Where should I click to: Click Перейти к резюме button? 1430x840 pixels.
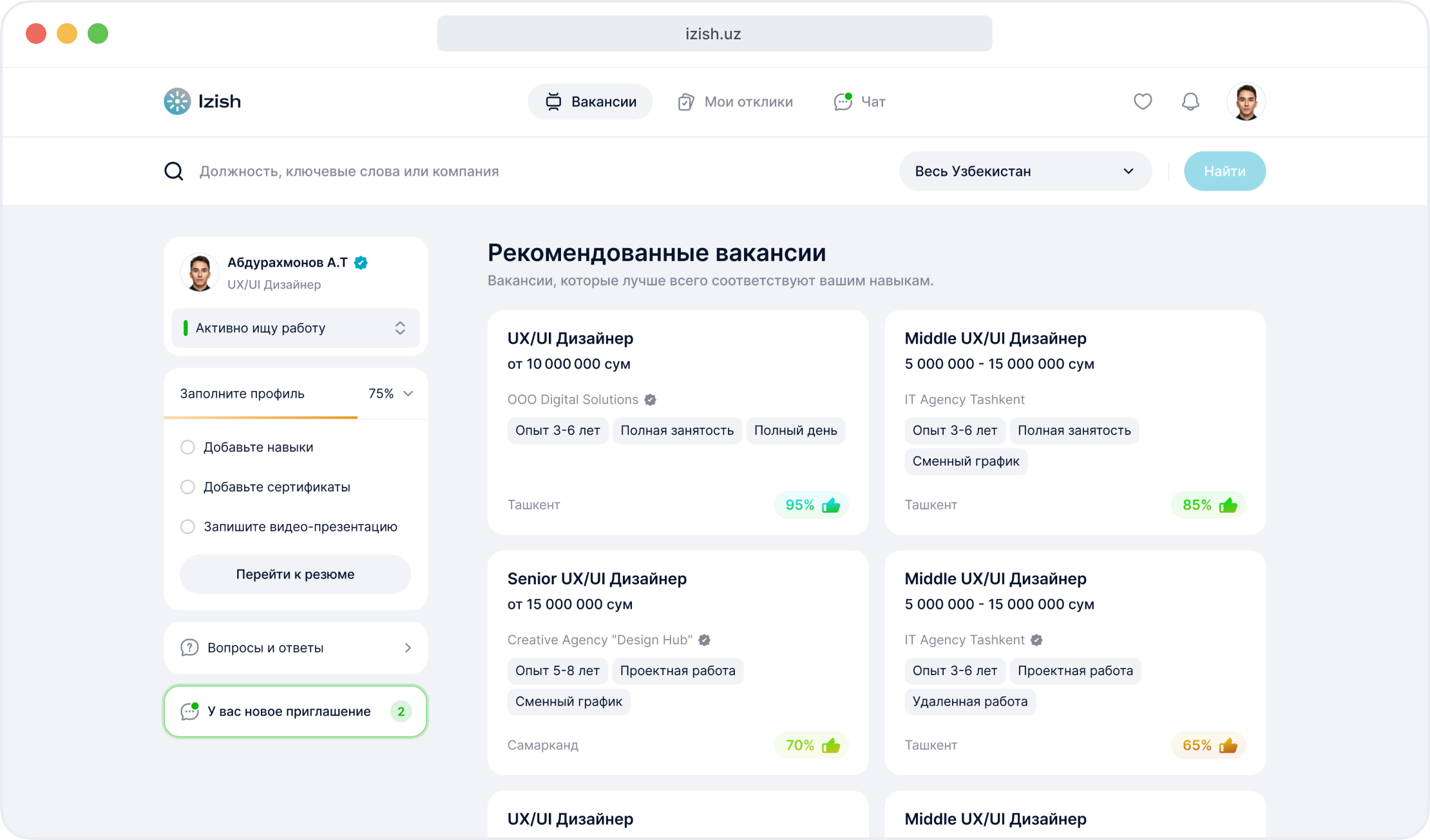click(295, 574)
